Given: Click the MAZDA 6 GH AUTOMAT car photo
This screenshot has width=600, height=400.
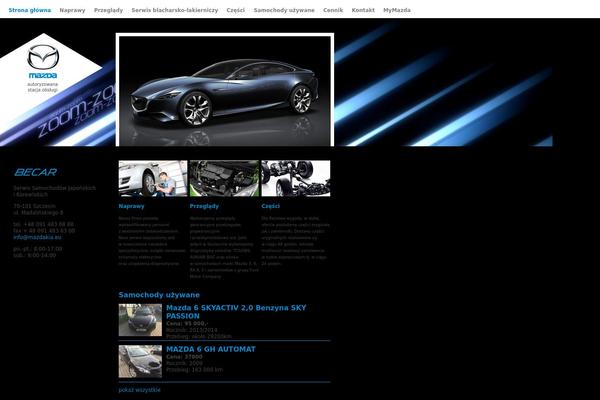Looking at the screenshot, I should pyautogui.click(x=140, y=361).
